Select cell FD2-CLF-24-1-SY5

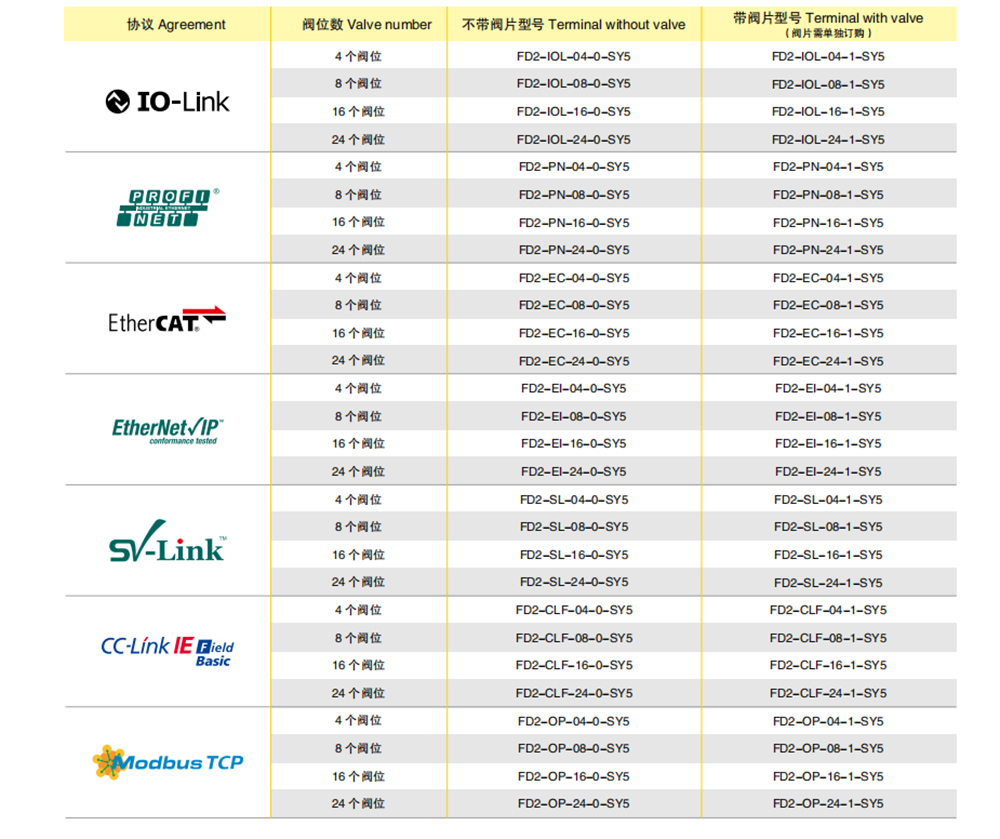[x=828, y=693]
